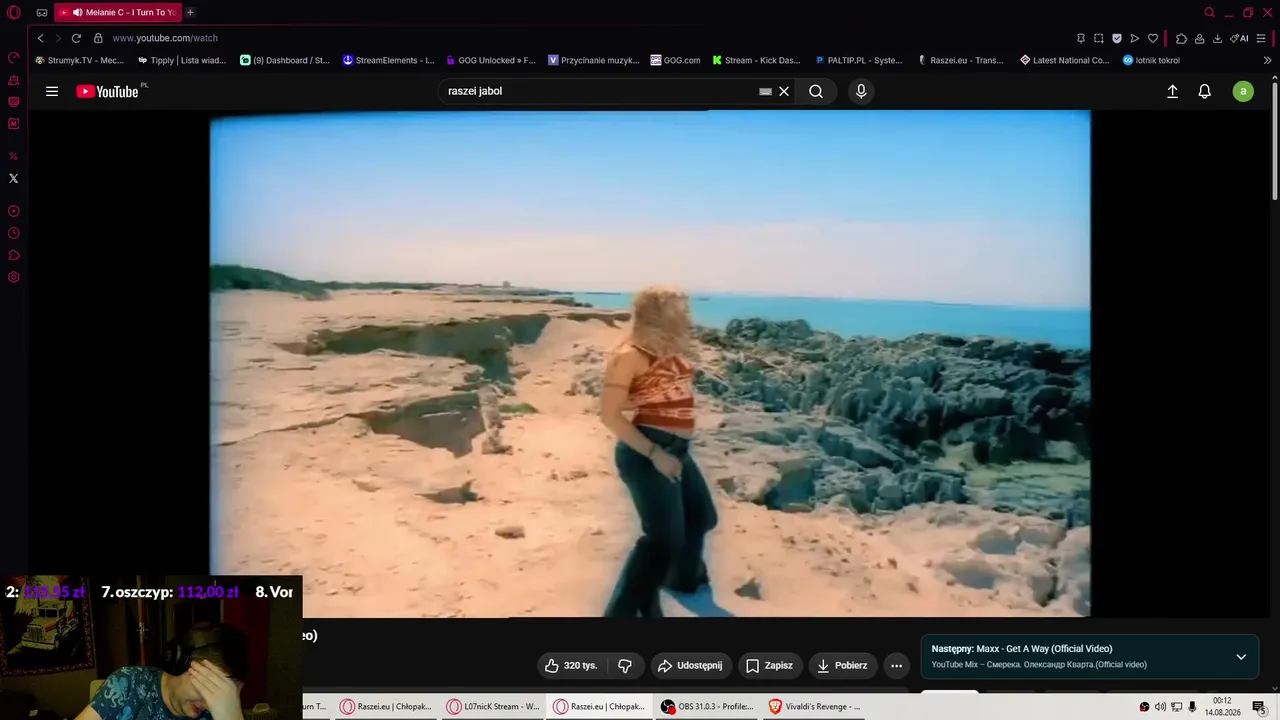Screen dimensions: 1280x720
Task: Open the YouTube create upload icon
Action: tap(1173, 91)
